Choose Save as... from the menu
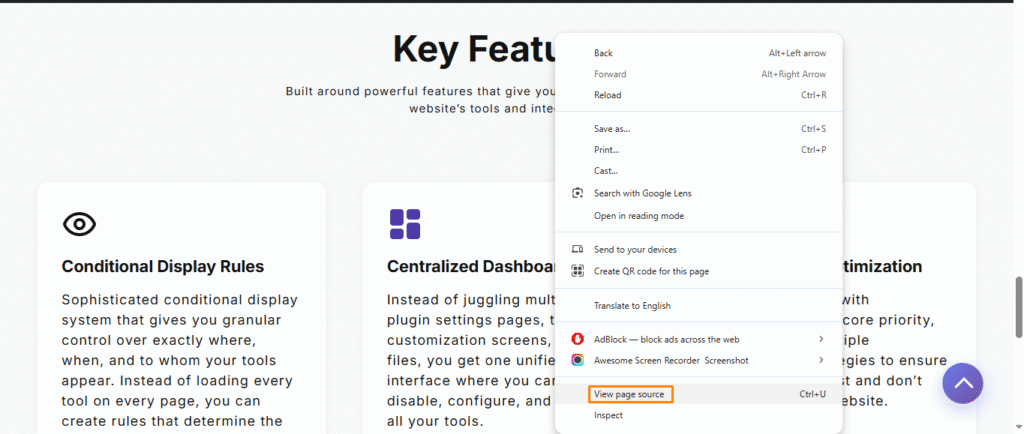 [699, 129]
